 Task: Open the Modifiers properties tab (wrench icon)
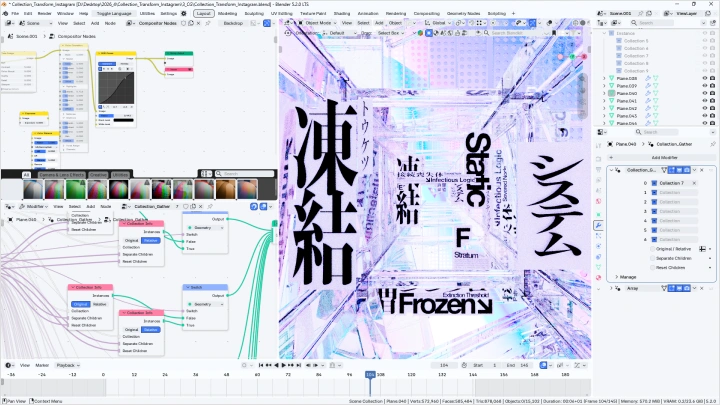point(598,225)
